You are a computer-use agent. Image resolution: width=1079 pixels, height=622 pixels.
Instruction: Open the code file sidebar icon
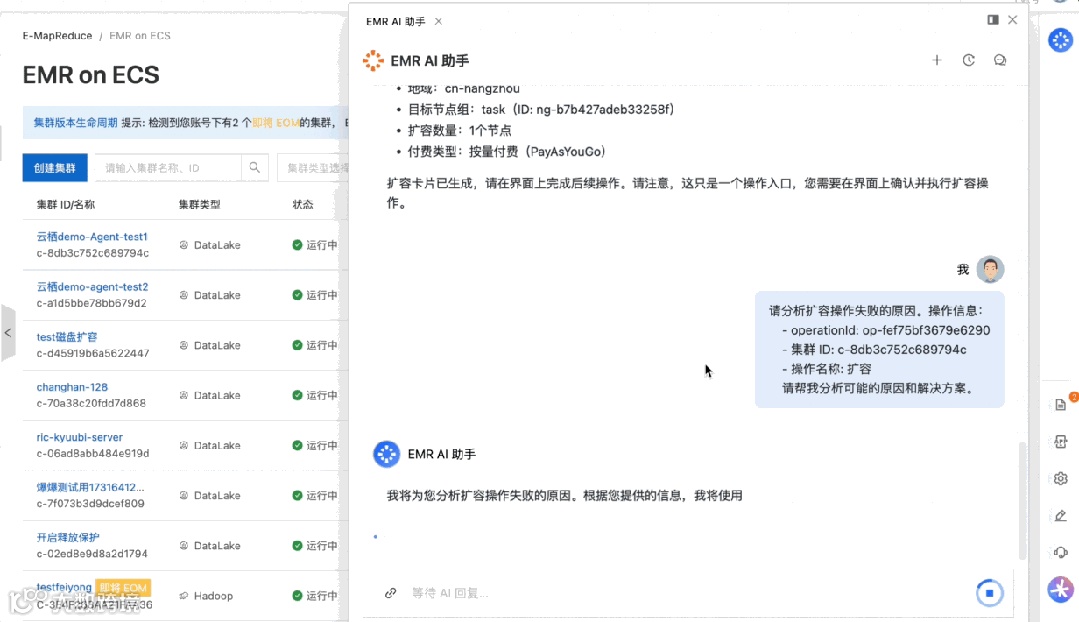coord(1060,442)
